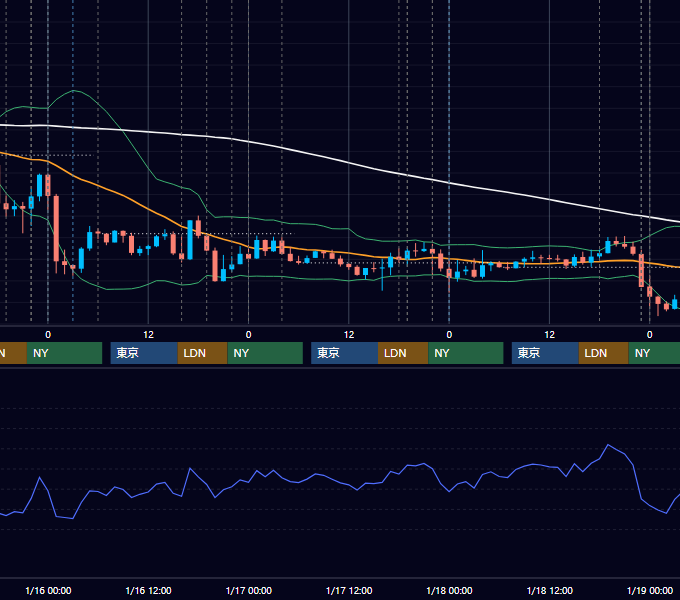Click hour label 12 above 1/16 12:00

pos(148,335)
